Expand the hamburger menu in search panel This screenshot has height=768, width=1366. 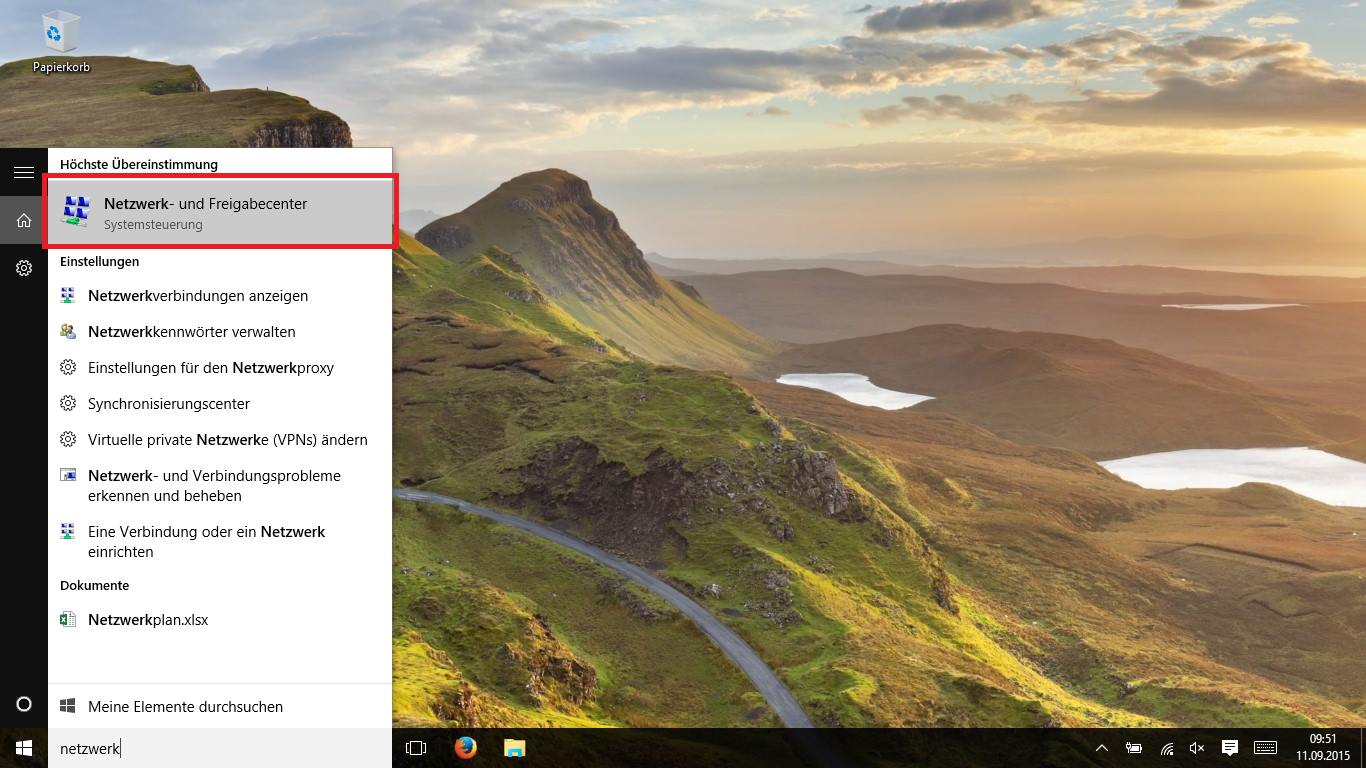point(24,173)
